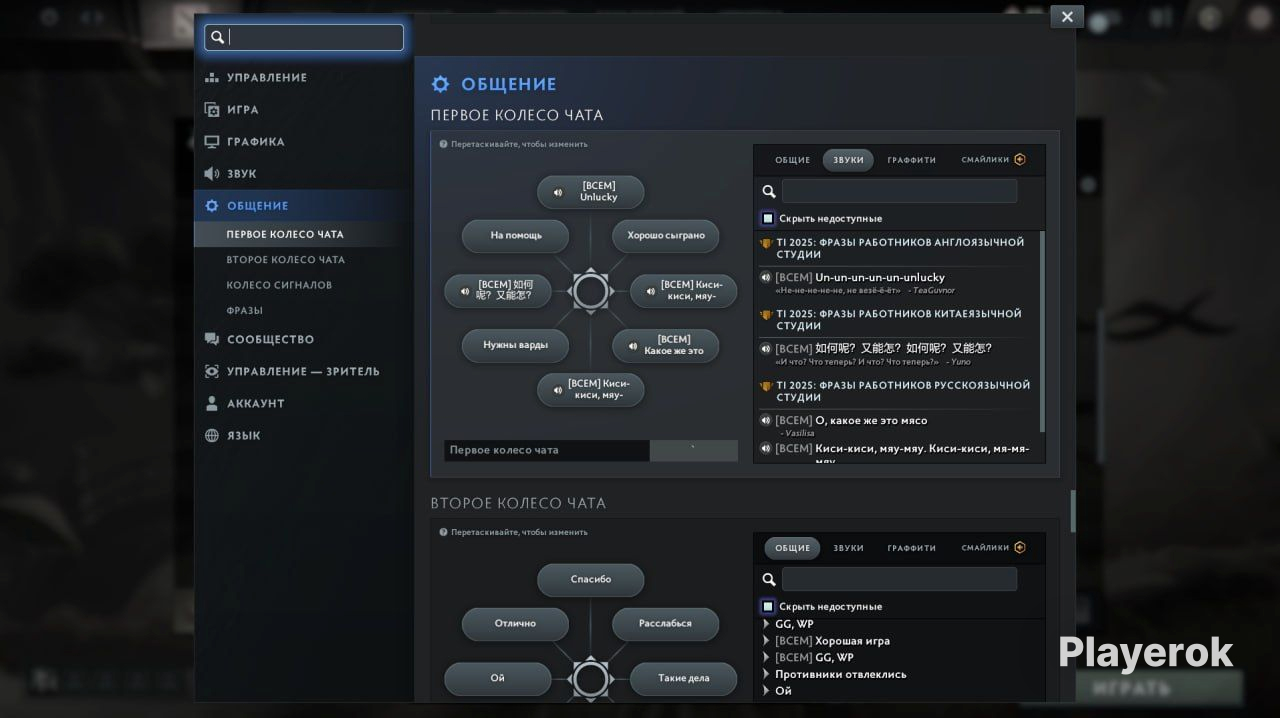
Task: Expand the GG, WP phrase row
Action: (767, 624)
